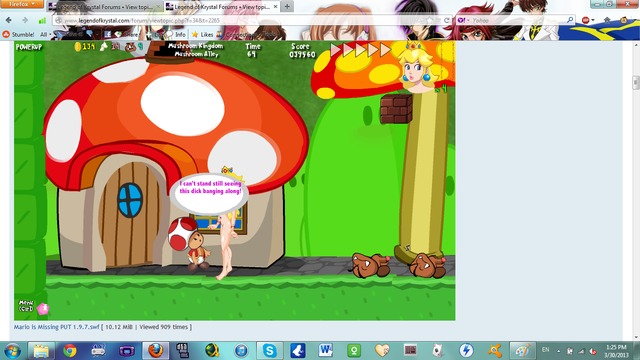The image size is (640, 360).
Task: Open the Yahoo search engine dropdown
Action: [464, 20]
